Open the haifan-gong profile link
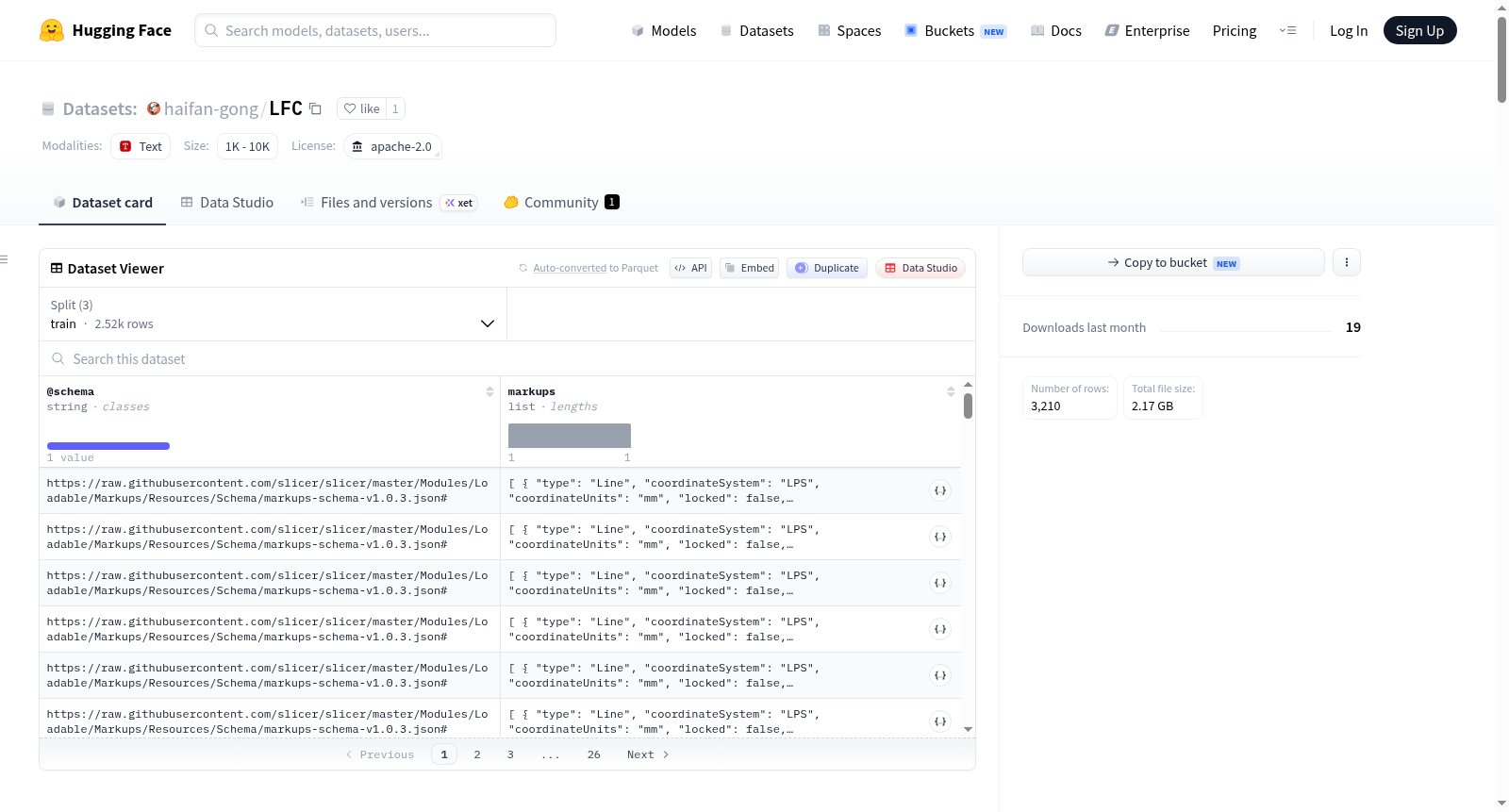1509x812 pixels. coord(211,108)
